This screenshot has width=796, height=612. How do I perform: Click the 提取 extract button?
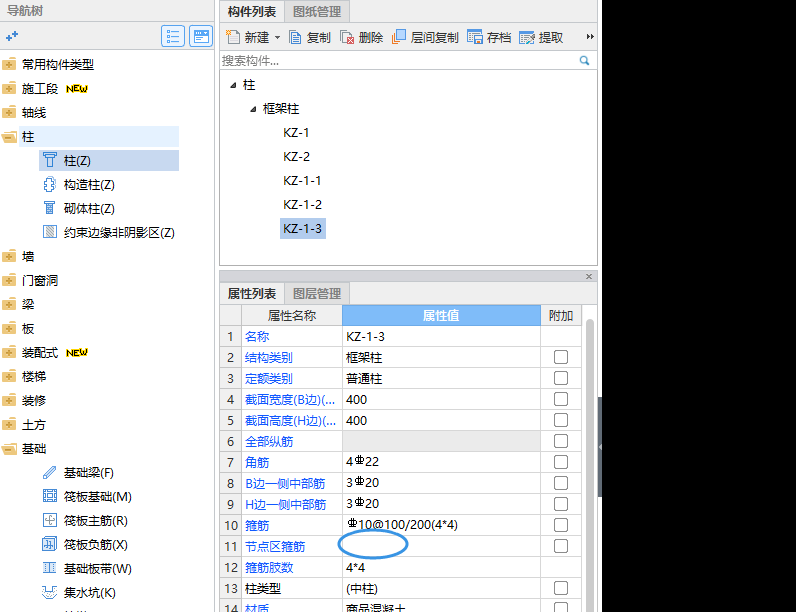click(x=541, y=38)
